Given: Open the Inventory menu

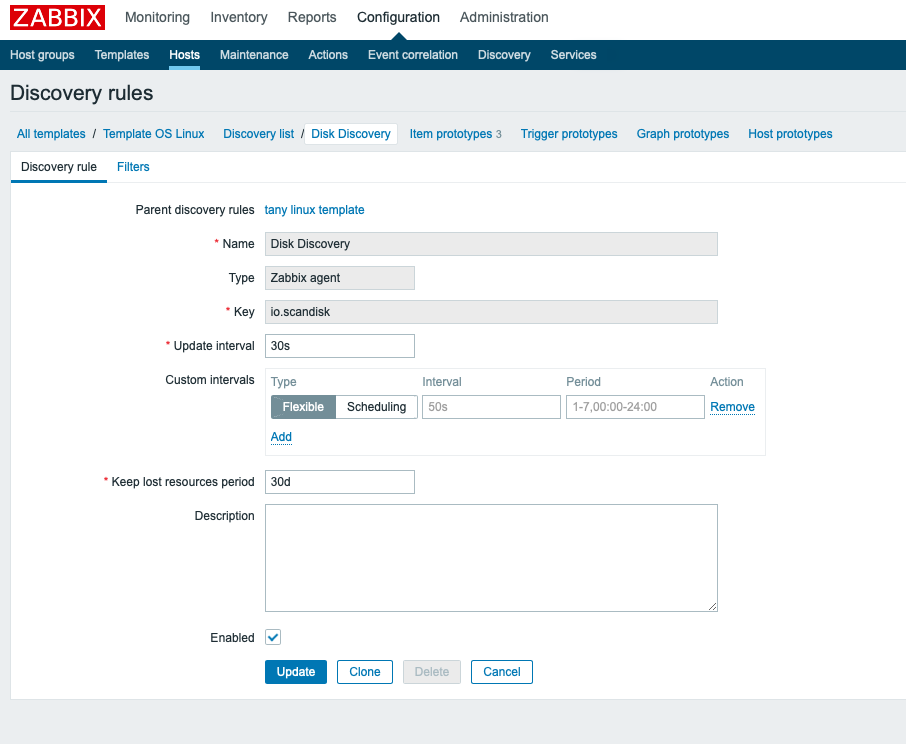Looking at the screenshot, I should coord(239,17).
